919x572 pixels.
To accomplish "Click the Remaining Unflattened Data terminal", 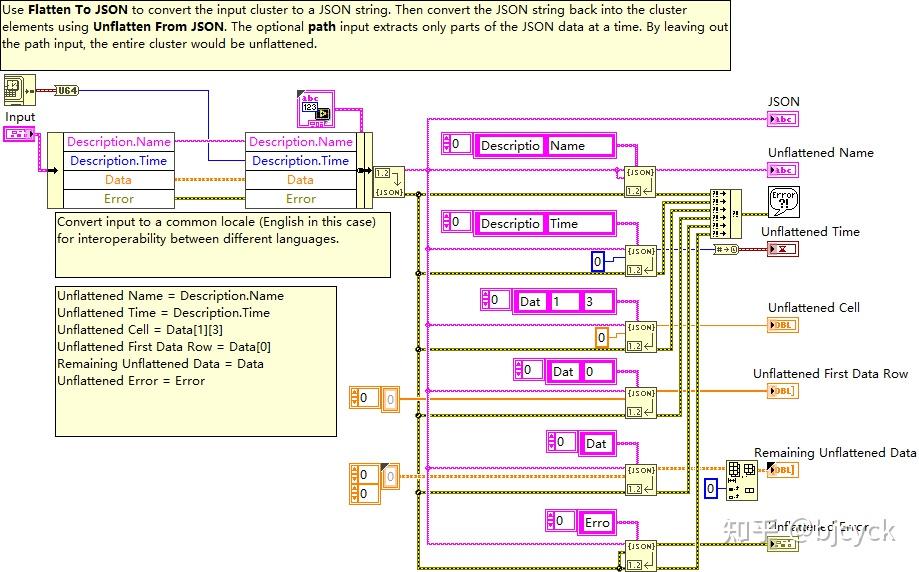I will (x=783, y=469).
